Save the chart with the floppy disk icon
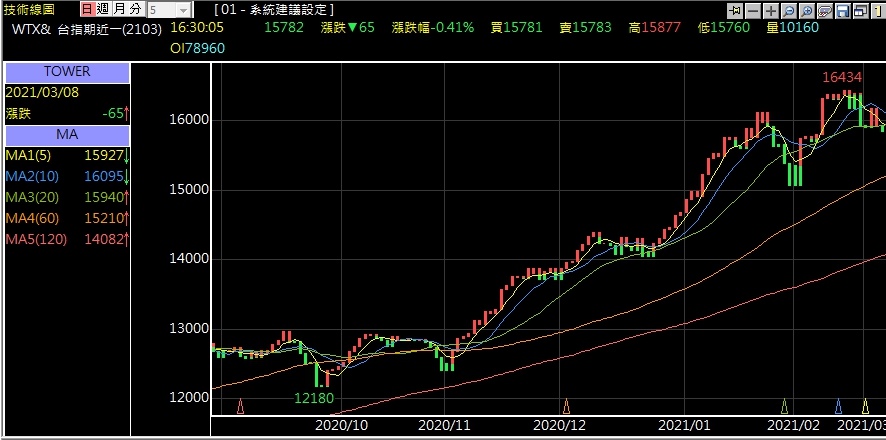Screen dimensions: 886x440 pyautogui.click(x=843, y=11)
